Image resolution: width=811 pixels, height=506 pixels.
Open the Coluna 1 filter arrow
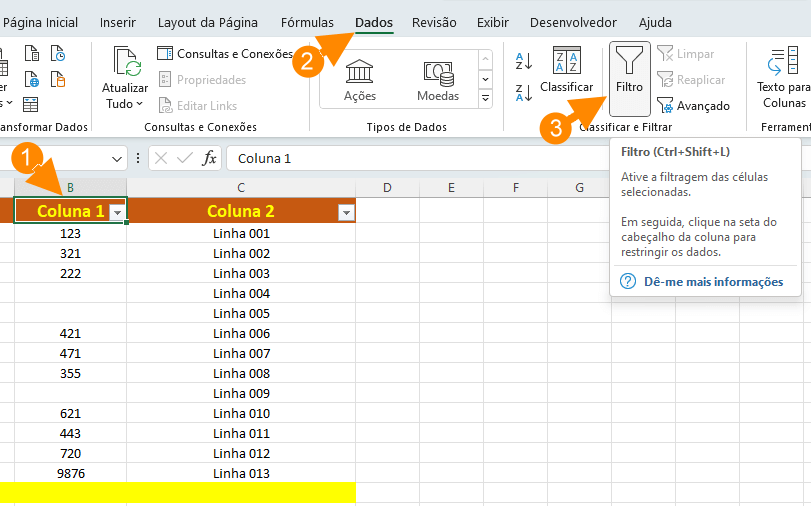click(117, 213)
